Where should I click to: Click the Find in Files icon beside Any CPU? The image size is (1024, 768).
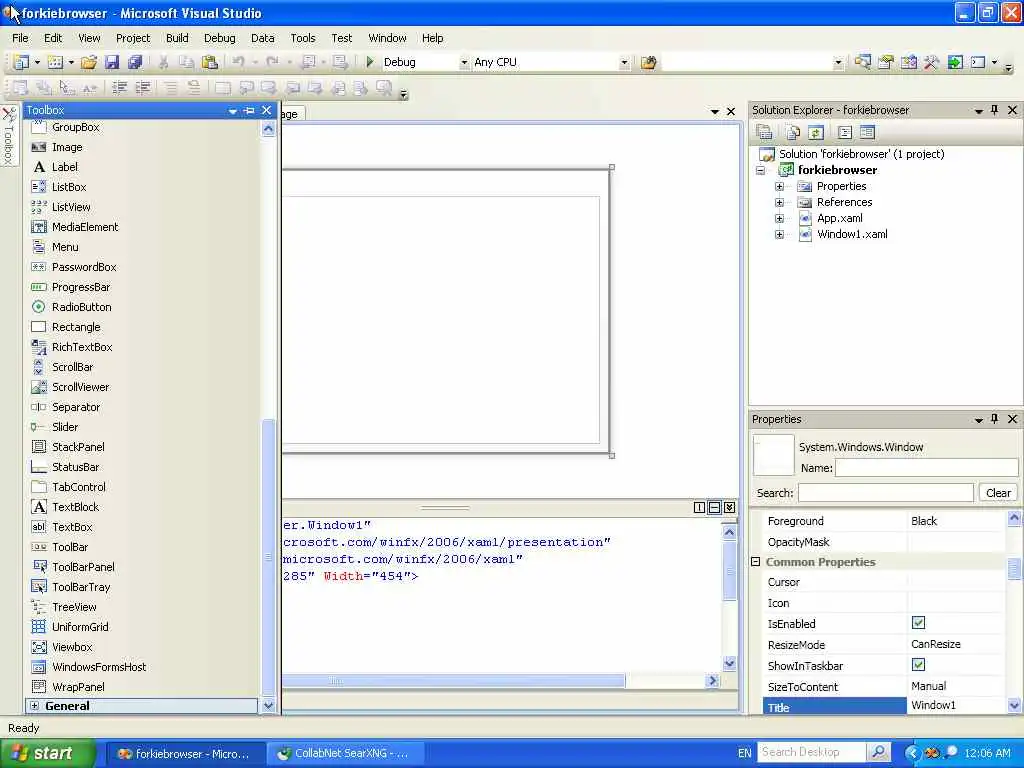pos(648,62)
